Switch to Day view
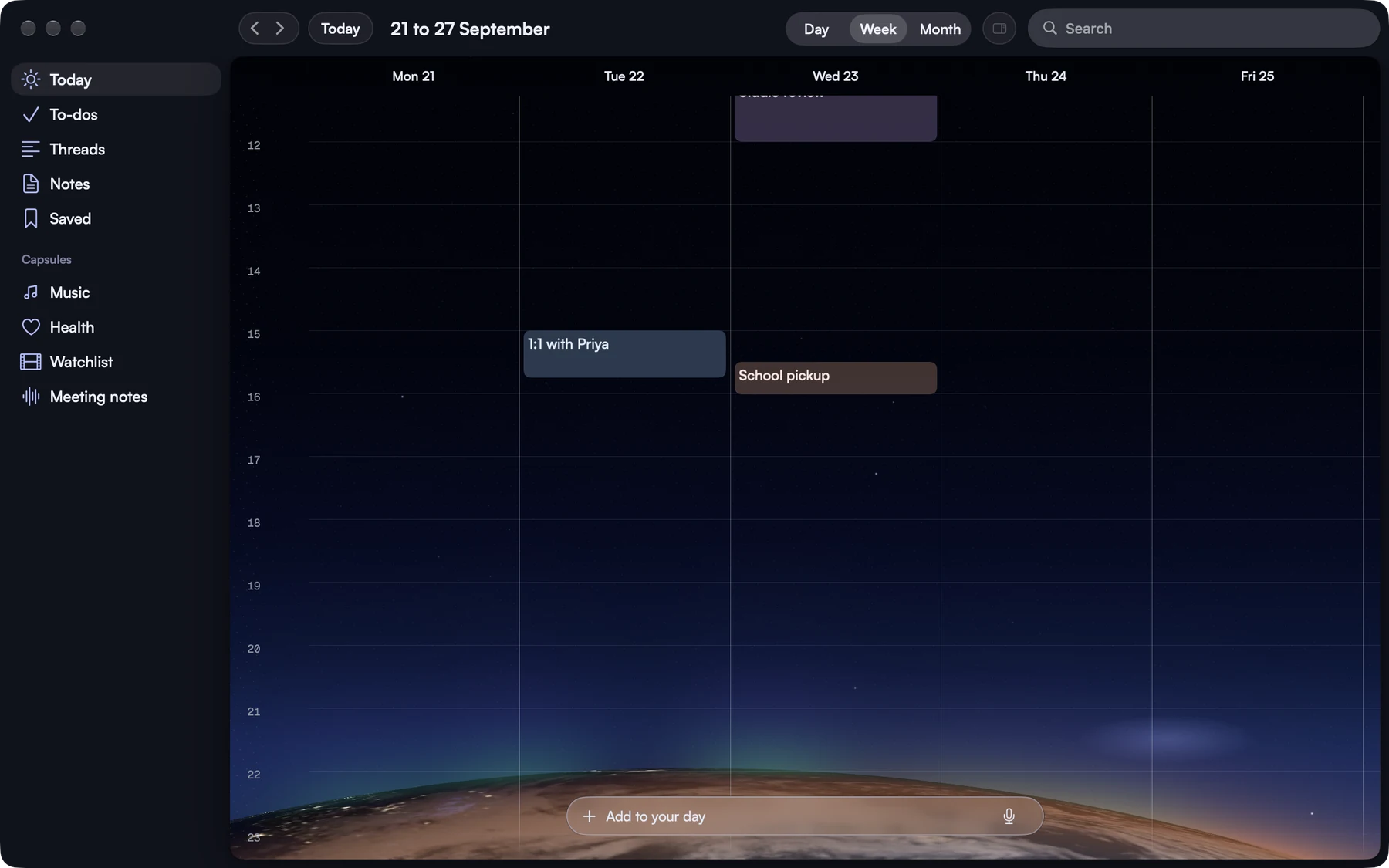 click(x=816, y=29)
